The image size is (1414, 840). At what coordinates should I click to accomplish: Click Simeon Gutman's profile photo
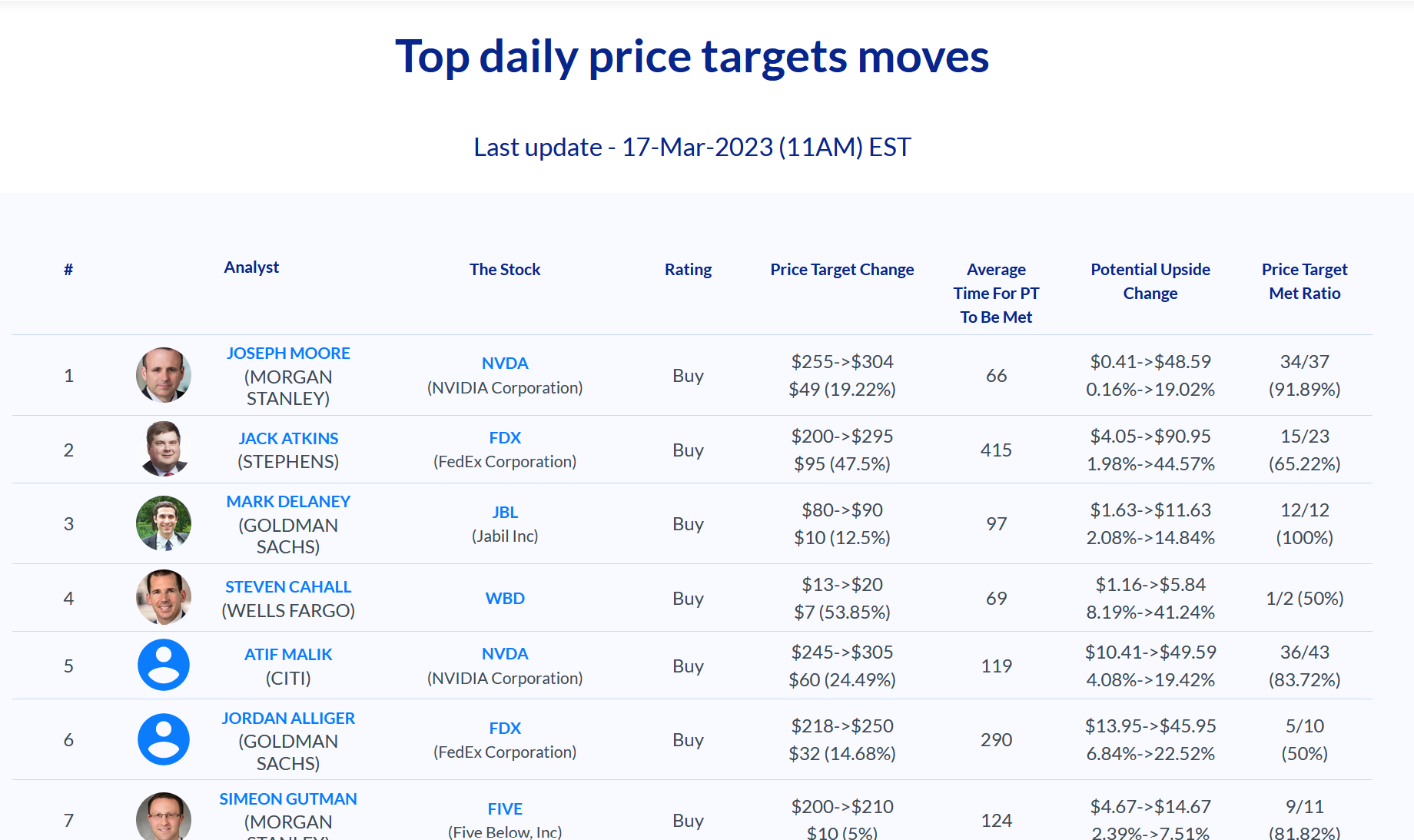coord(164,818)
